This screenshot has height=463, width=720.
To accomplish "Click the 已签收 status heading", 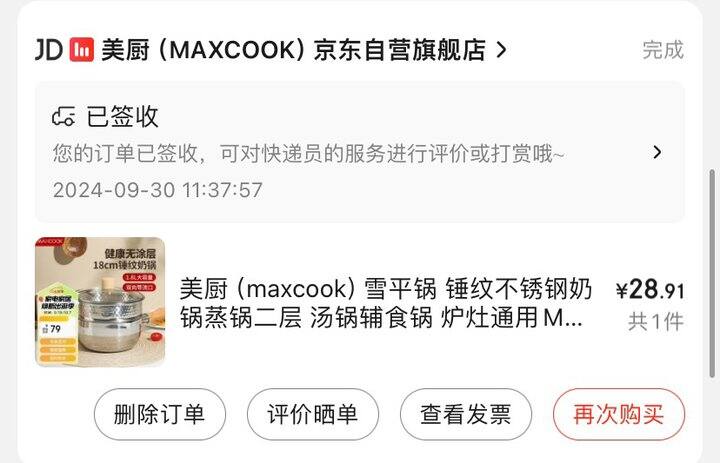I will tap(123, 116).
